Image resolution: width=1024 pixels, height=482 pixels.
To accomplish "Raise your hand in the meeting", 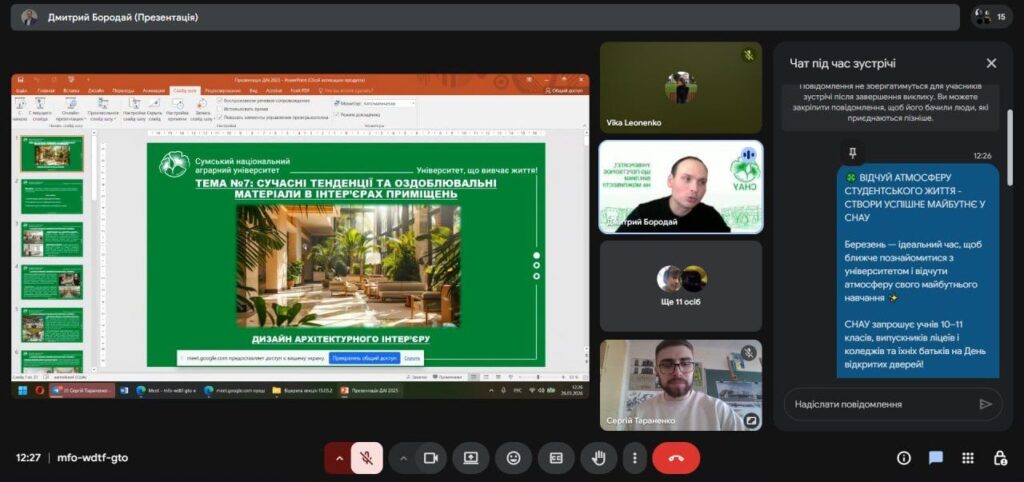I will point(599,458).
